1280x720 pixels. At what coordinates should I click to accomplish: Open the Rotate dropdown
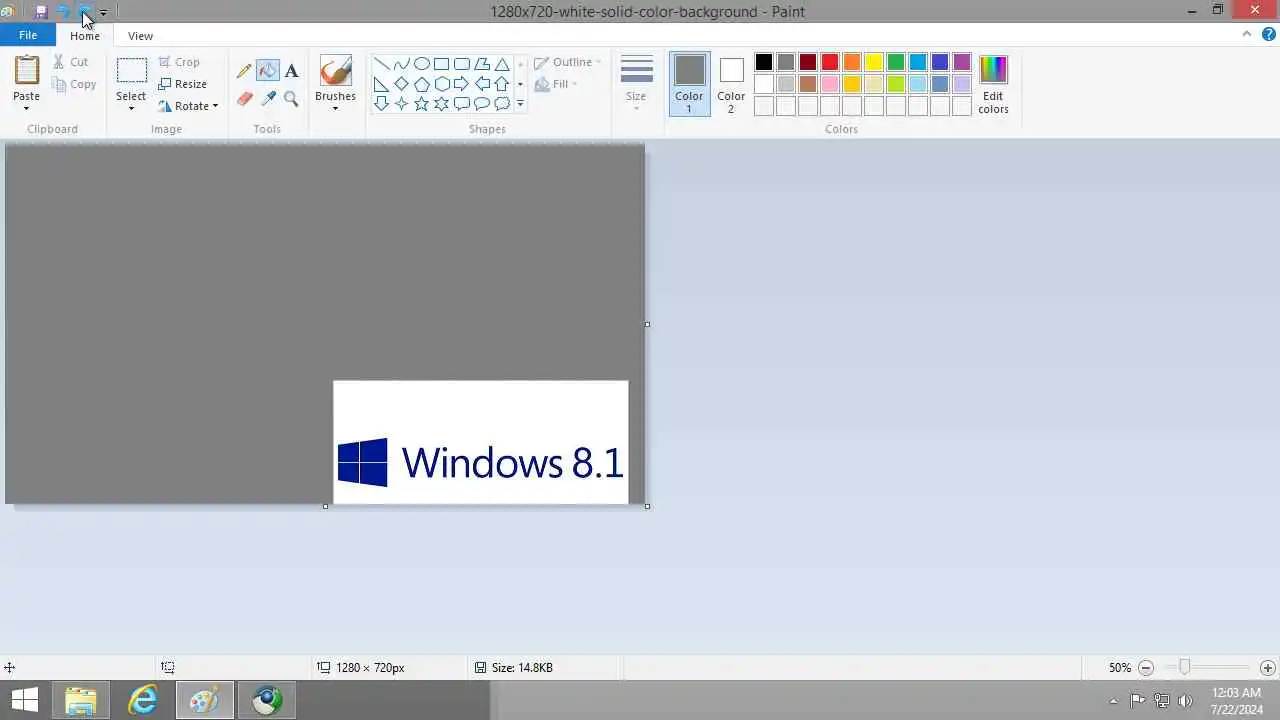[187, 106]
